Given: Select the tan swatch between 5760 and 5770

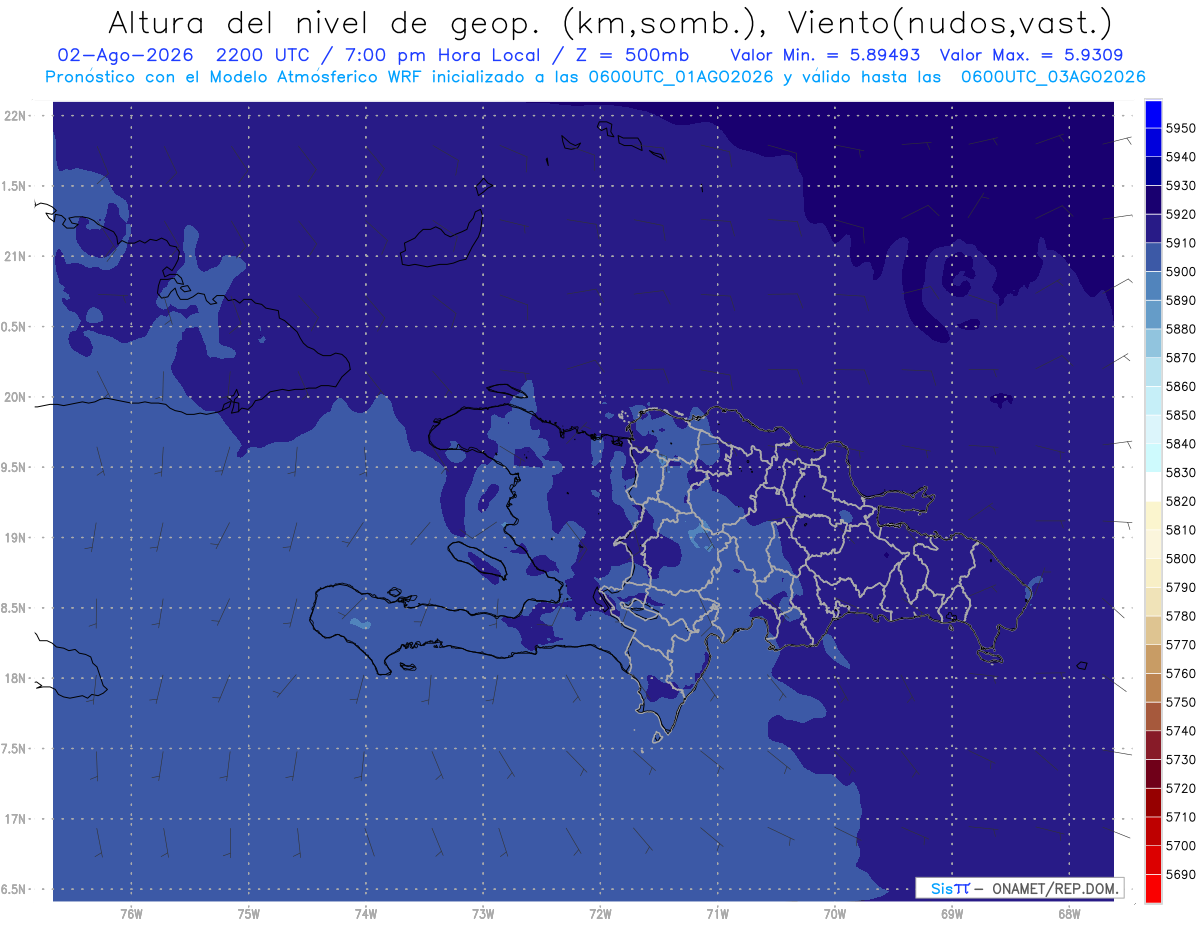Looking at the screenshot, I should pos(1152,658).
